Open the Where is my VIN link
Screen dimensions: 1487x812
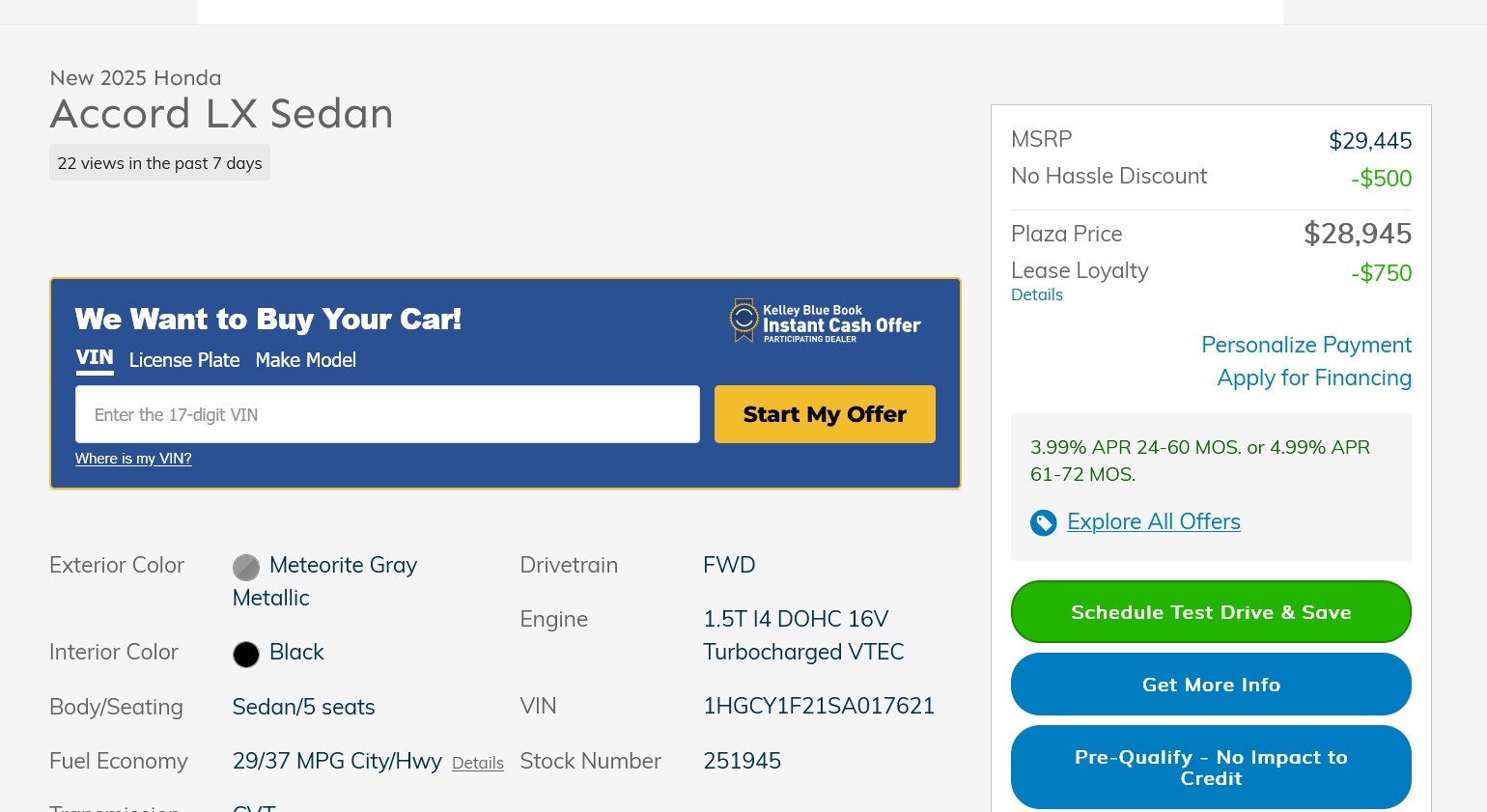click(x=133, y=459)
